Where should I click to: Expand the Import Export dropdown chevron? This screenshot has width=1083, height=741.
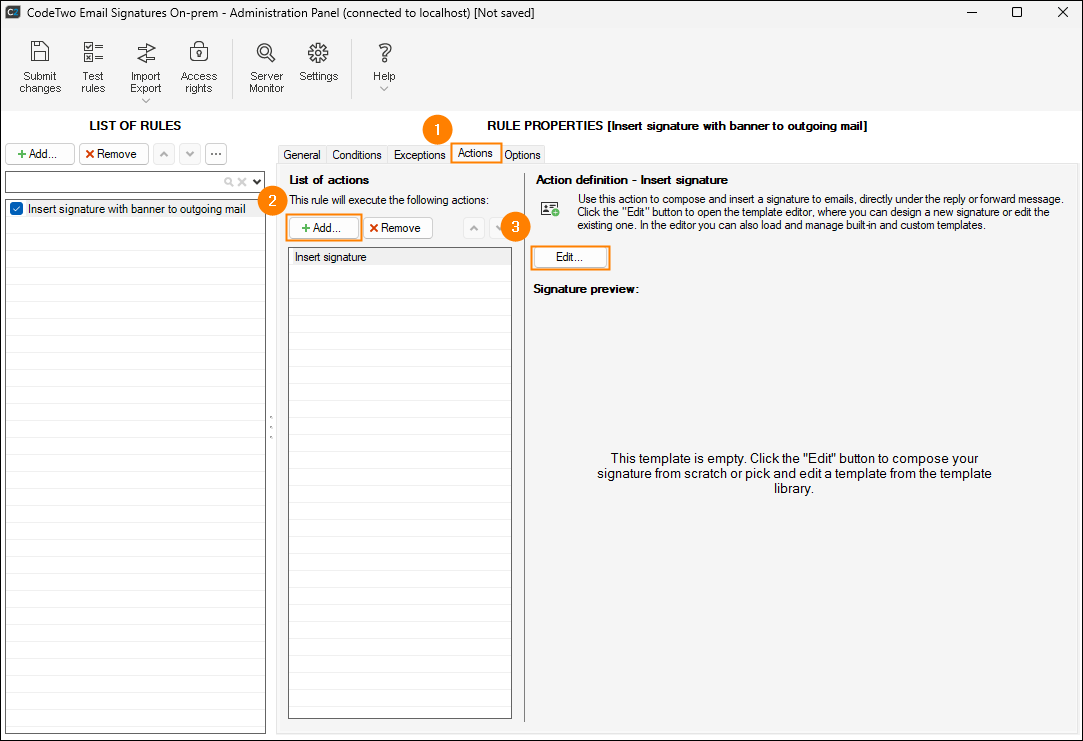click(146, 101)
